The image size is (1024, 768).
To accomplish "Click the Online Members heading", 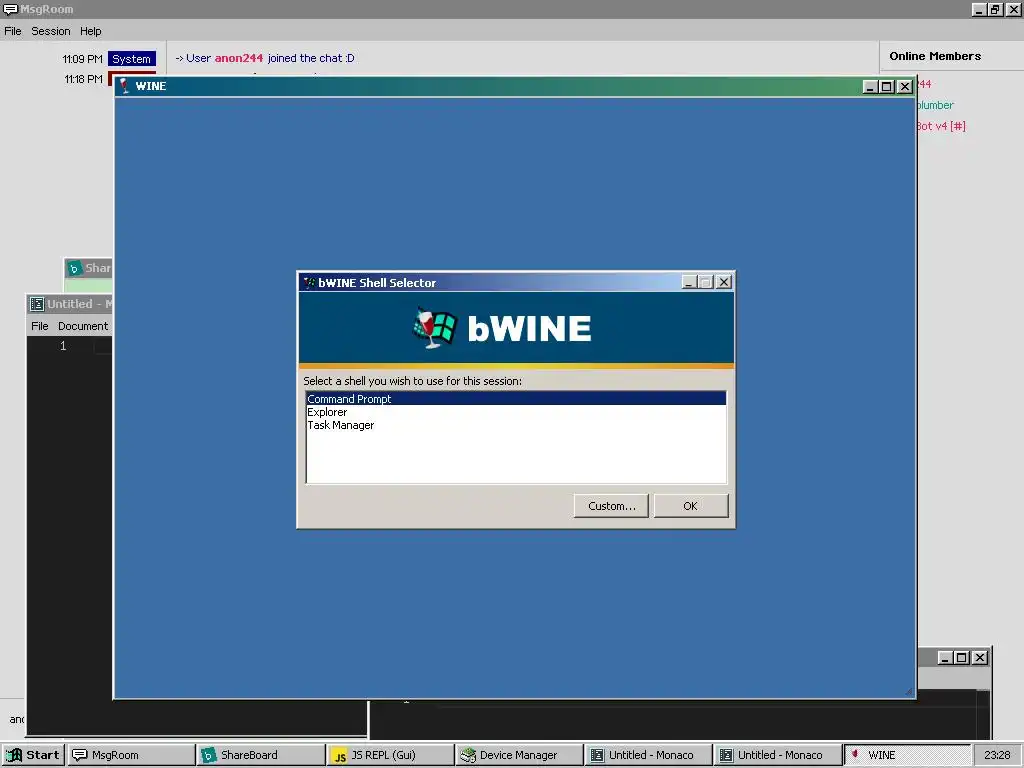I will (935, 56).
